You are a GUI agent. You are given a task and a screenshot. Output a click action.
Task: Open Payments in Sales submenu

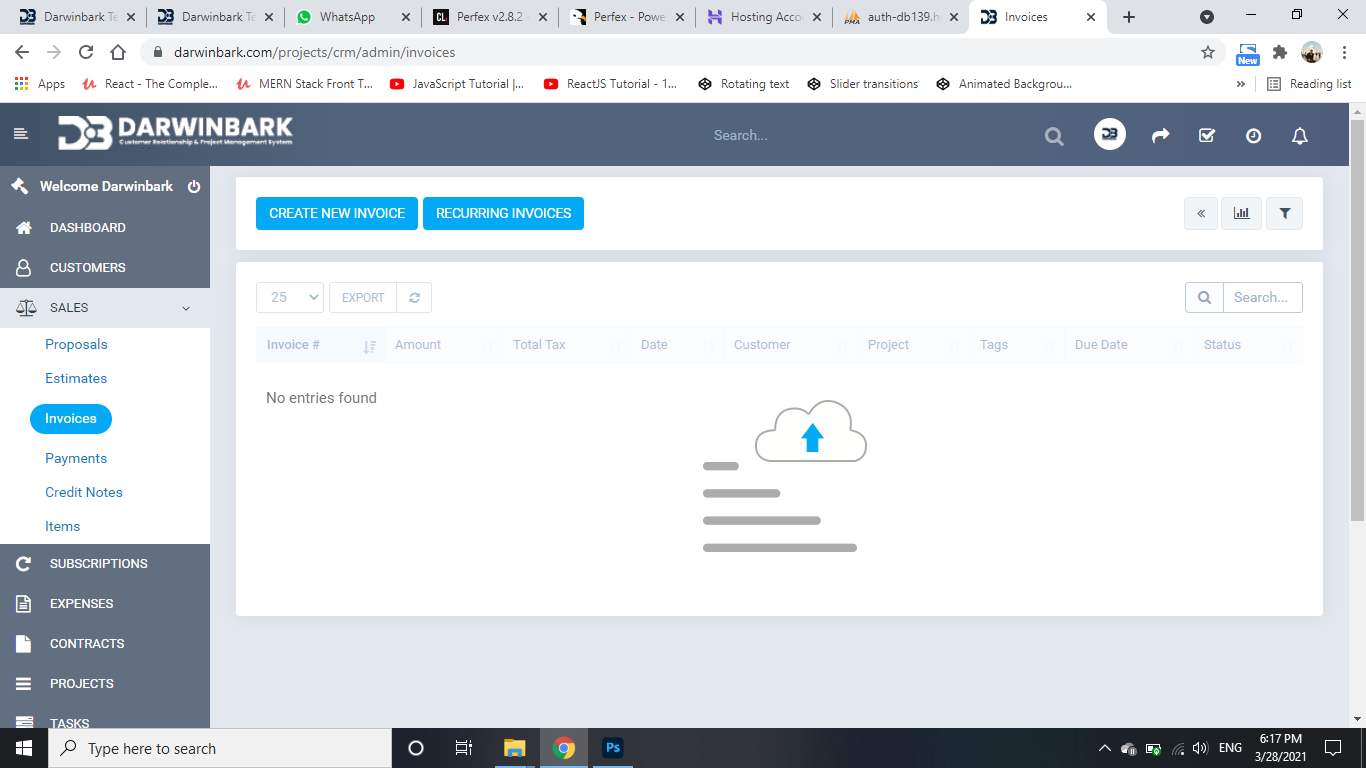(x=76, y=458)
